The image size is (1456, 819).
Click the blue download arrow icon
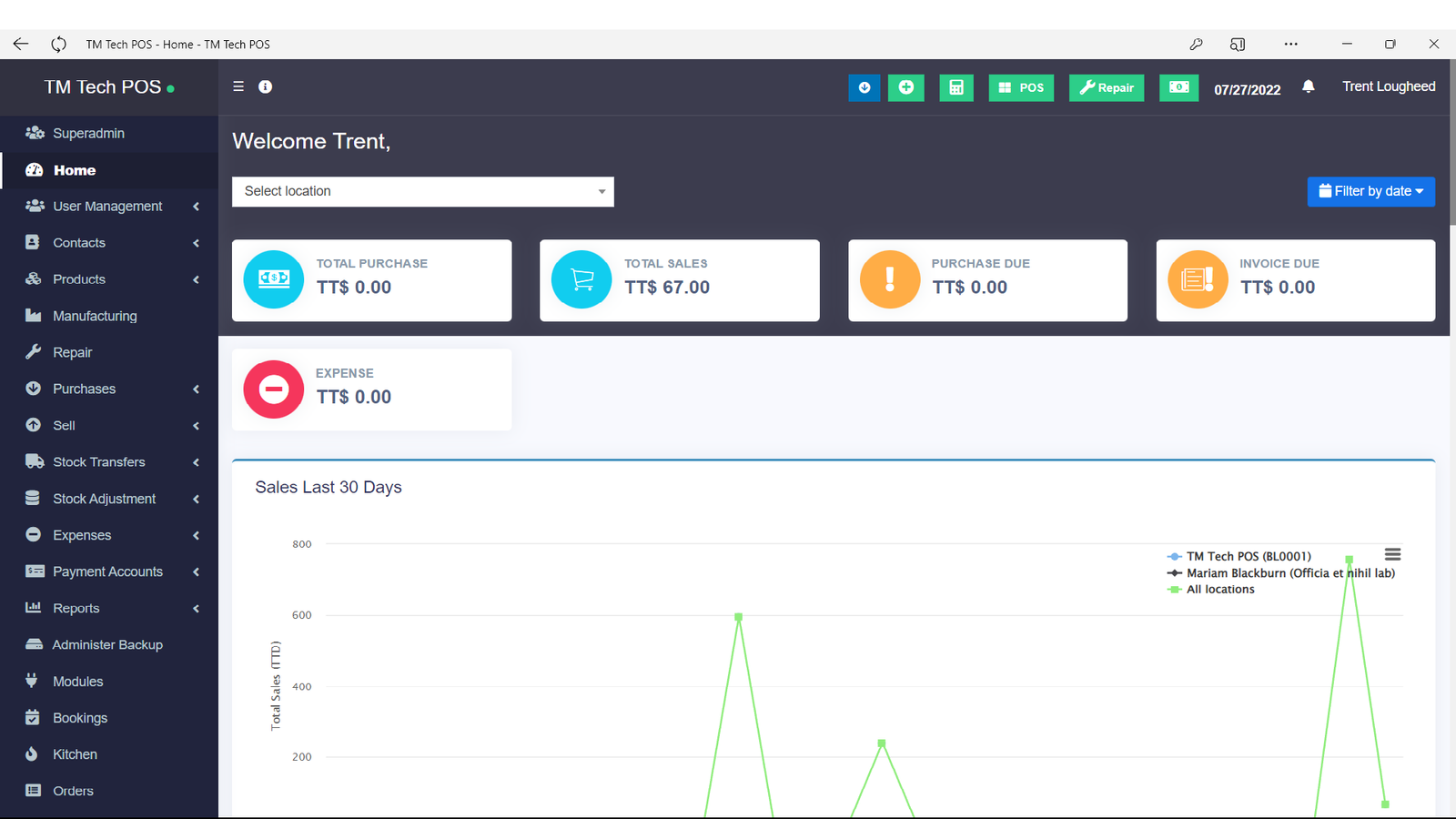864,87
